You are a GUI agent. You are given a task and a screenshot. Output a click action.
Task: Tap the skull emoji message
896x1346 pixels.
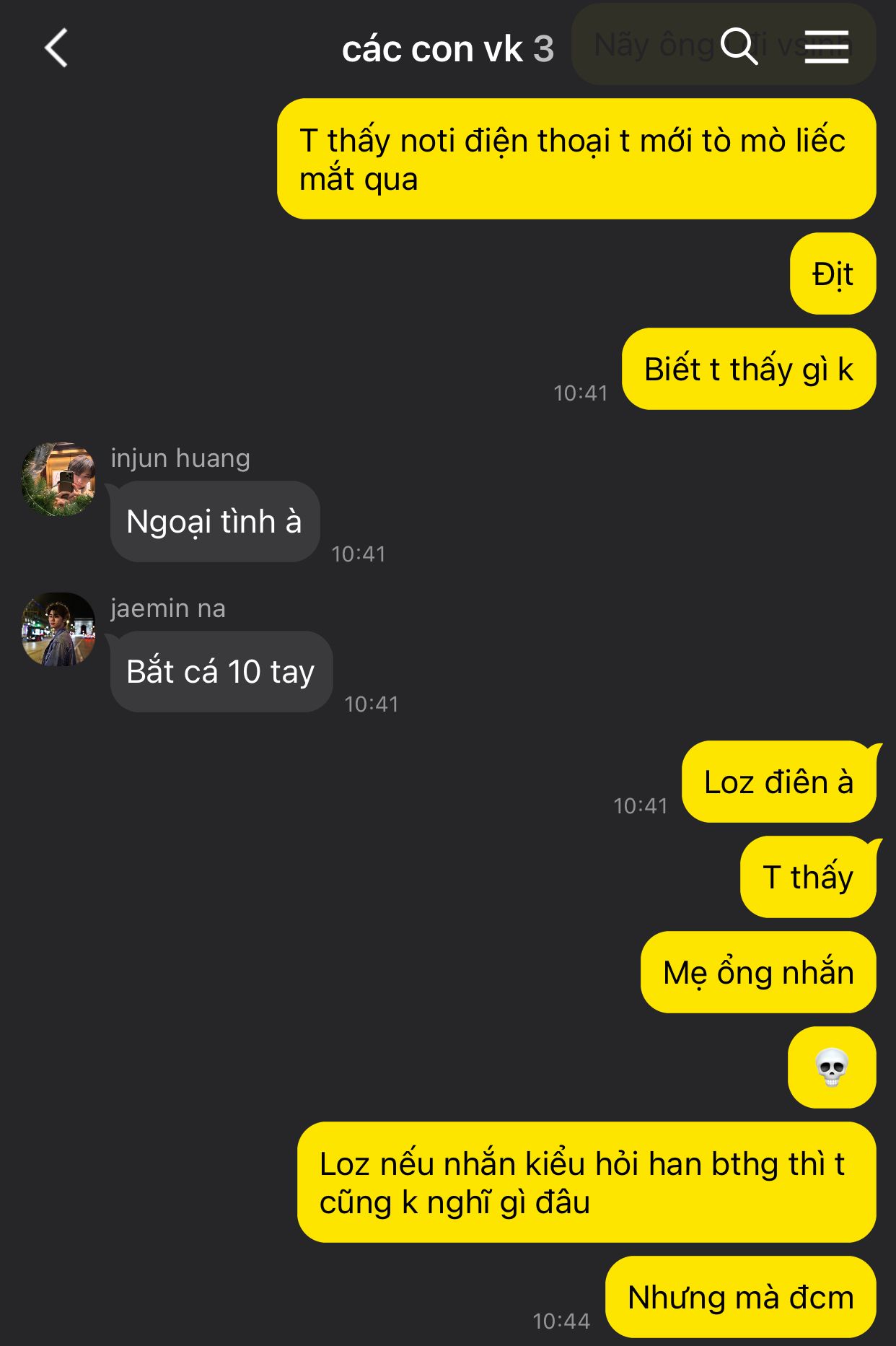click(x=832, y=1067)
